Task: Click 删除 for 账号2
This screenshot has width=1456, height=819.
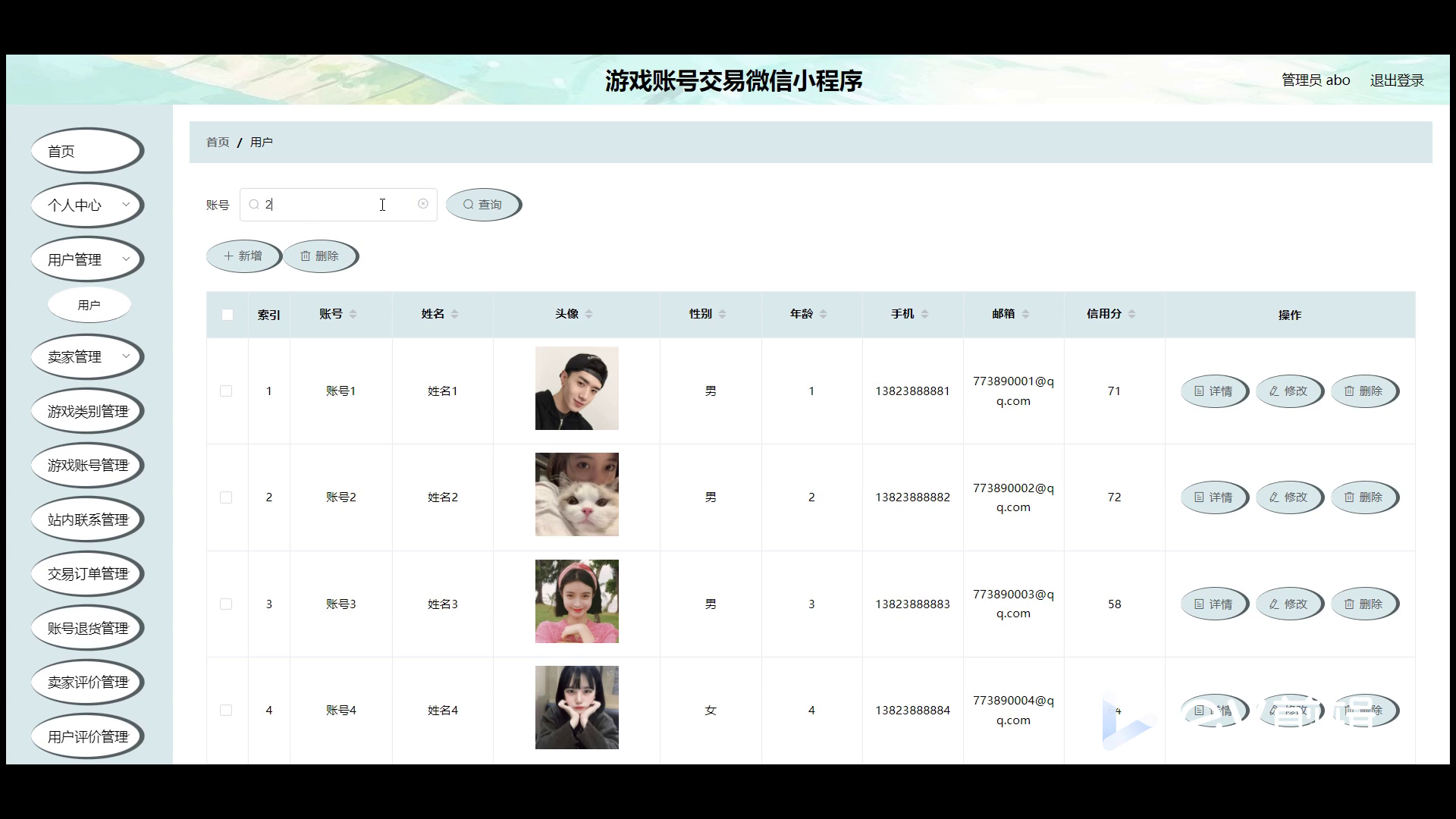Action: click(1365, 497)
